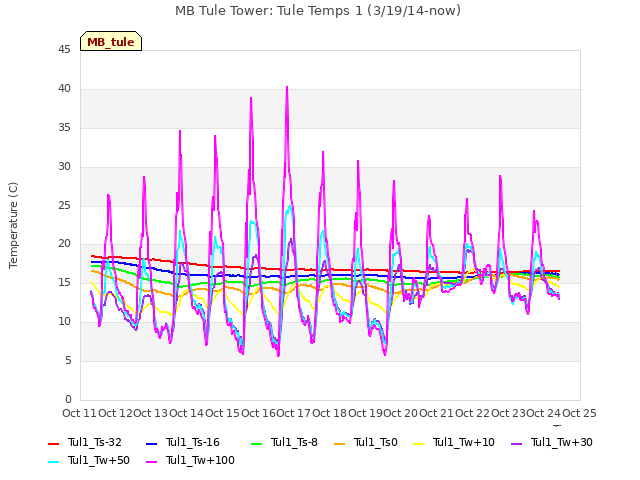Screen dimensions: 640x480
Task: Select the Tul1_Tw+30 legend entry
Action: pyautogui.click(x=551, y=442)
